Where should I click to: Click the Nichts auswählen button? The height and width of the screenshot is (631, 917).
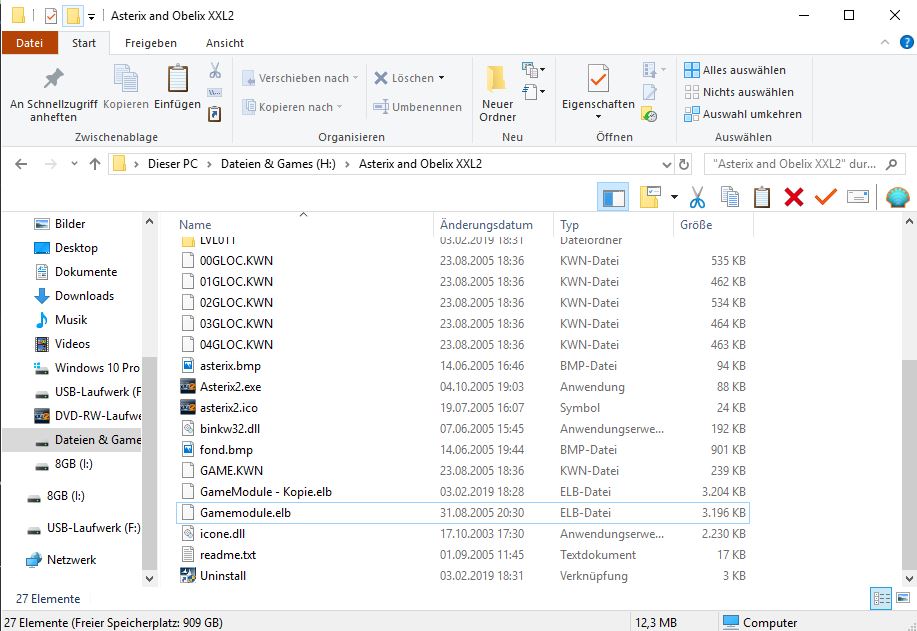(x=739, y=92)
